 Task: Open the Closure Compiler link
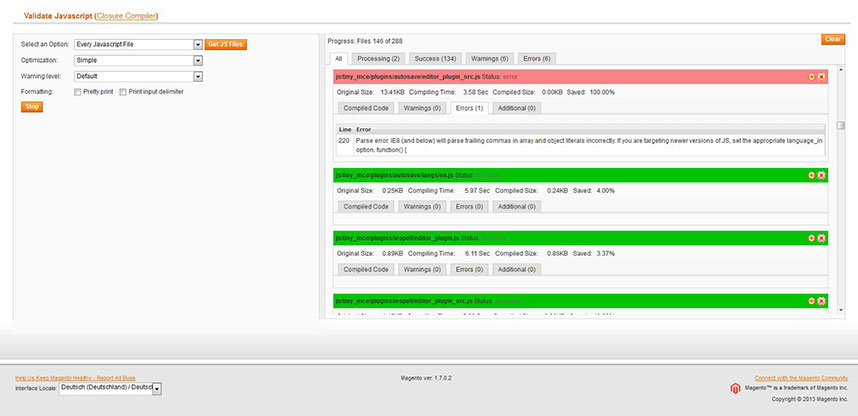pyautogui.click(x=126, y=16)
